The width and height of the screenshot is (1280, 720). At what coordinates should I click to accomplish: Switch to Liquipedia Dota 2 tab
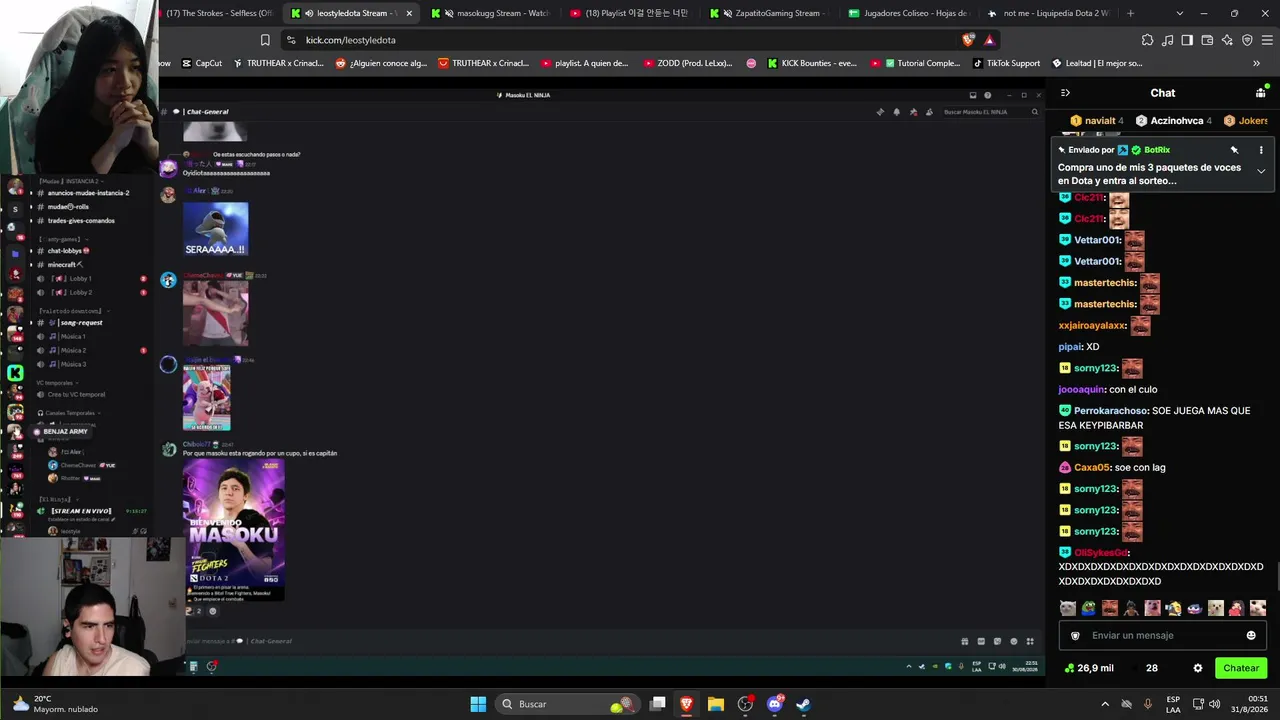pyautogui.click(x=1048, y=13)
